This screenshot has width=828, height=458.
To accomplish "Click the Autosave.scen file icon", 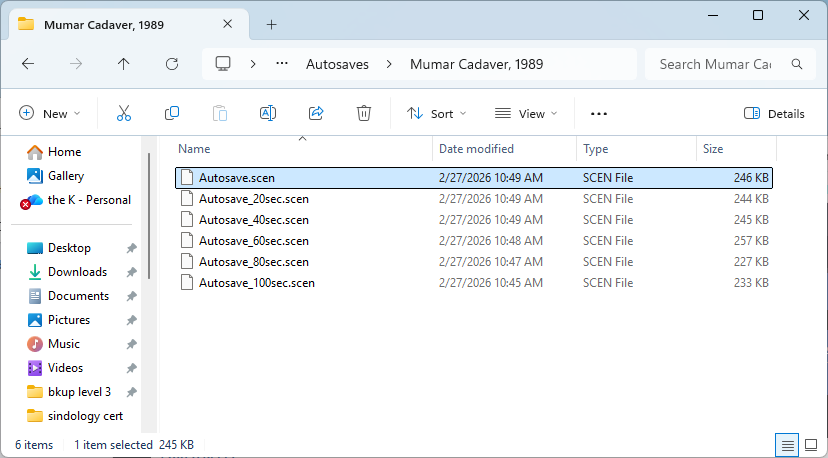I will (187, 177).
